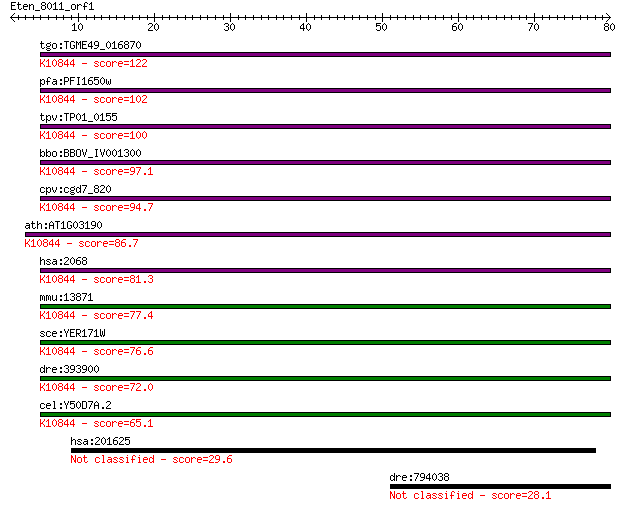
Task: Click the Eten_8011_orf1 query title
Action: click(52, 6)
